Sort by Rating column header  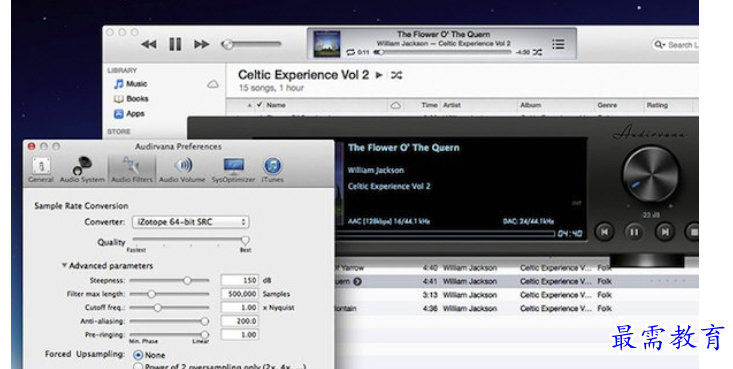tap(657, 105)
